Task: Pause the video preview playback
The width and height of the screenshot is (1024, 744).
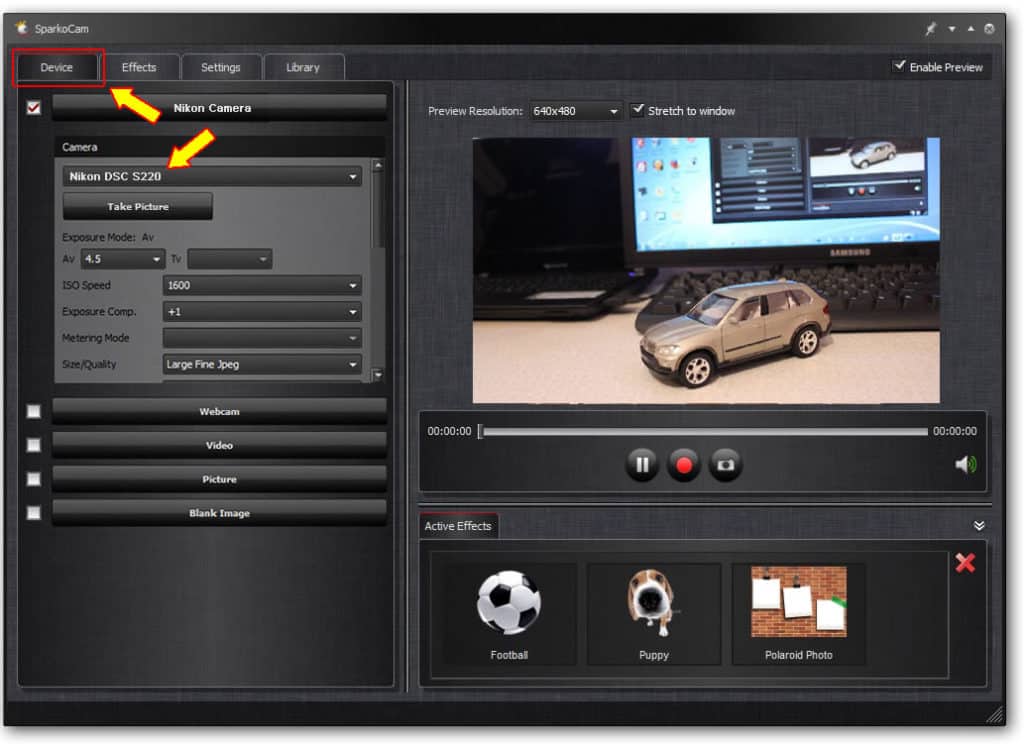Action: click(x=642, y=465)
